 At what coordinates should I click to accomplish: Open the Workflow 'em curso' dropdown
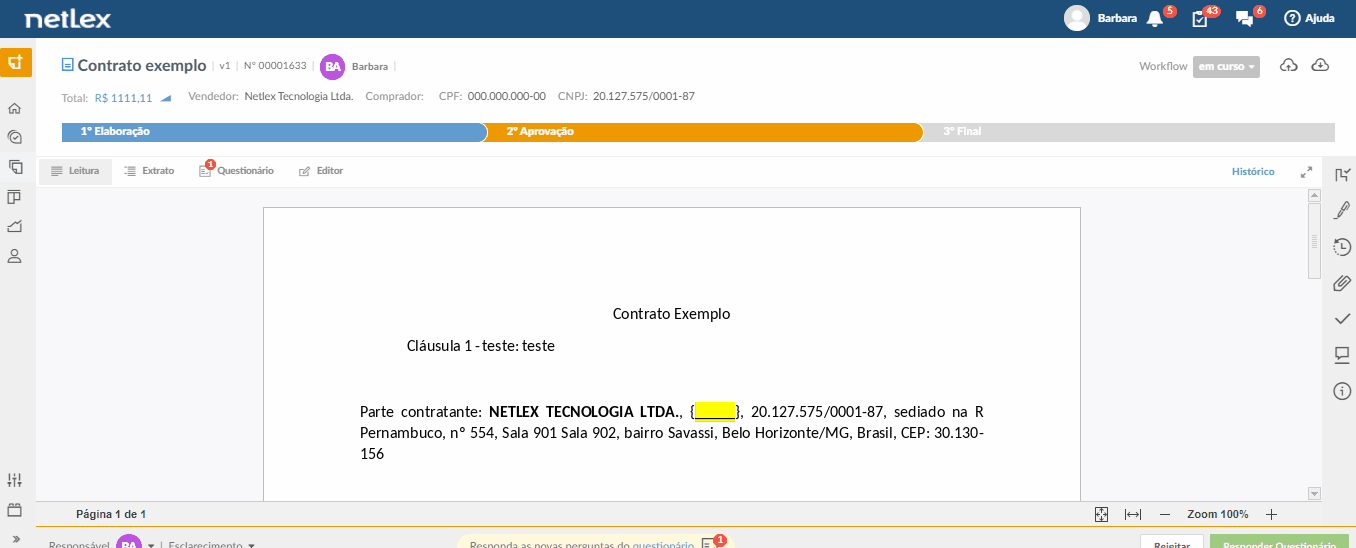(1226, 67)
